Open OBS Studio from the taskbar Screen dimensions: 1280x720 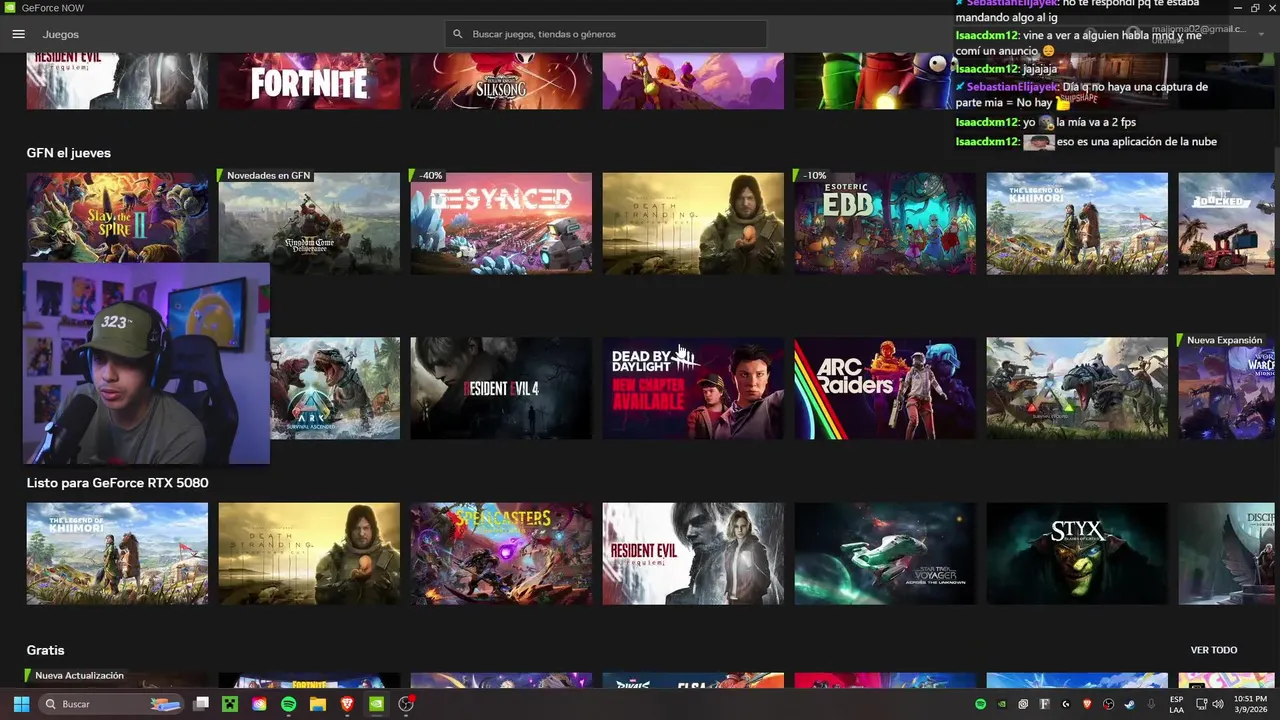point(406,704)
